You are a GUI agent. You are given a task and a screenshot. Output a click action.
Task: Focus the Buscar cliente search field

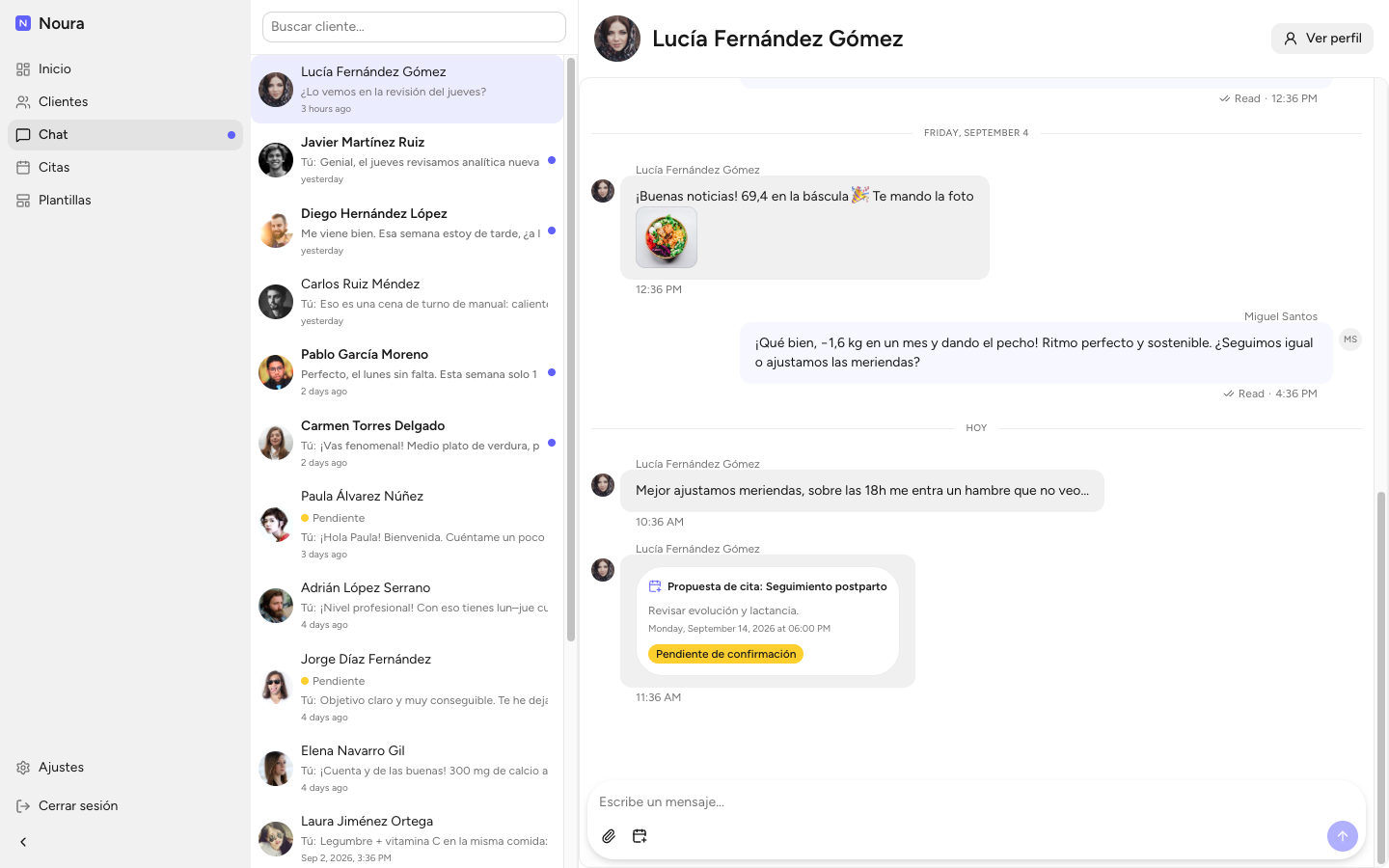coord(414,27)
